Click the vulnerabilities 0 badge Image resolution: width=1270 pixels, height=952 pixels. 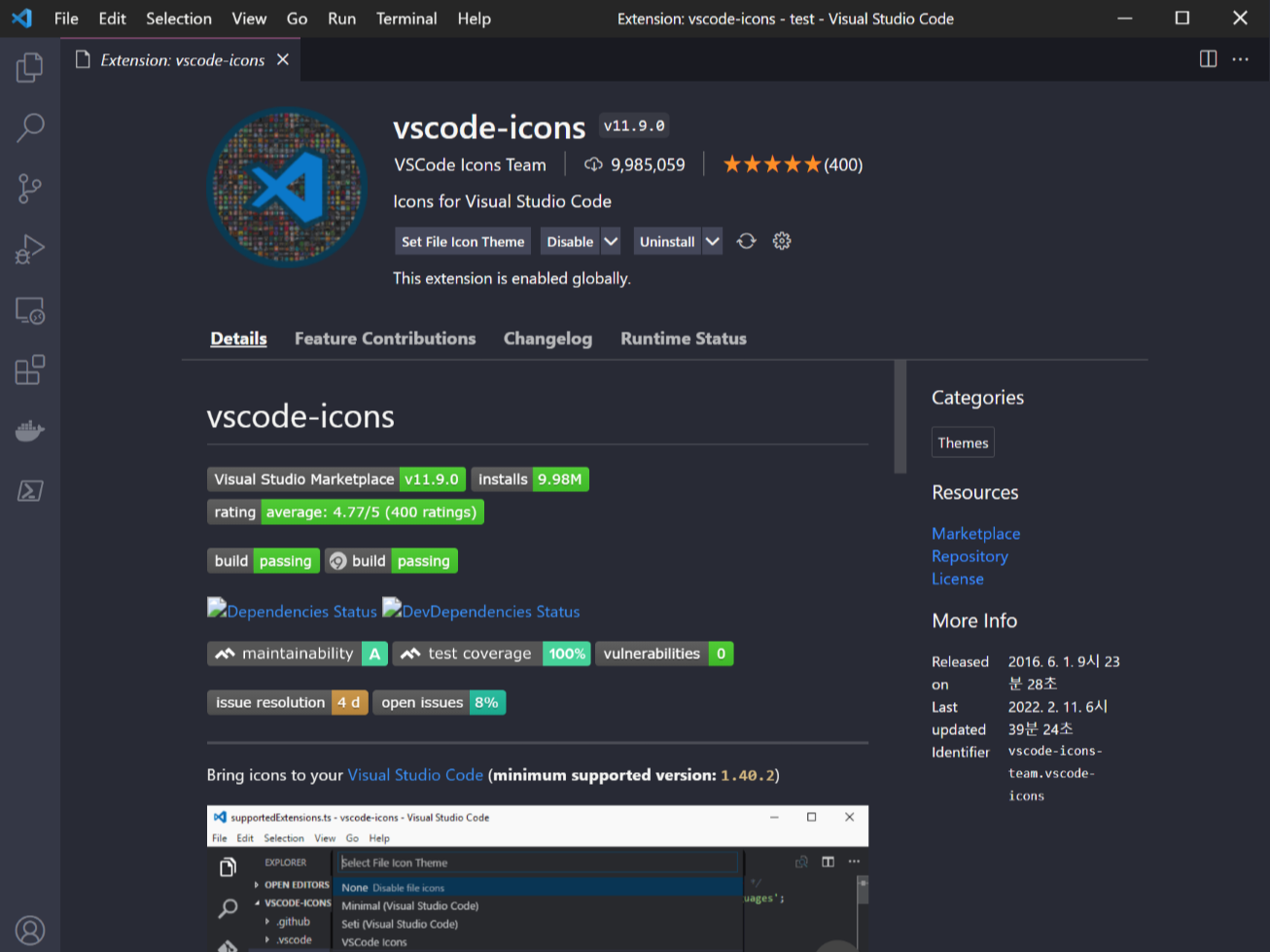tap(664, 653)
